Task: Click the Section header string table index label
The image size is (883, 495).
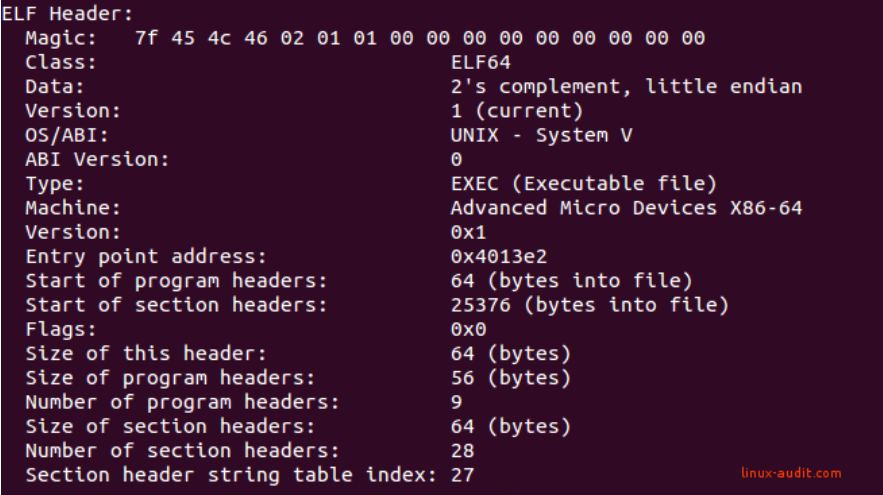Action: 231,475
